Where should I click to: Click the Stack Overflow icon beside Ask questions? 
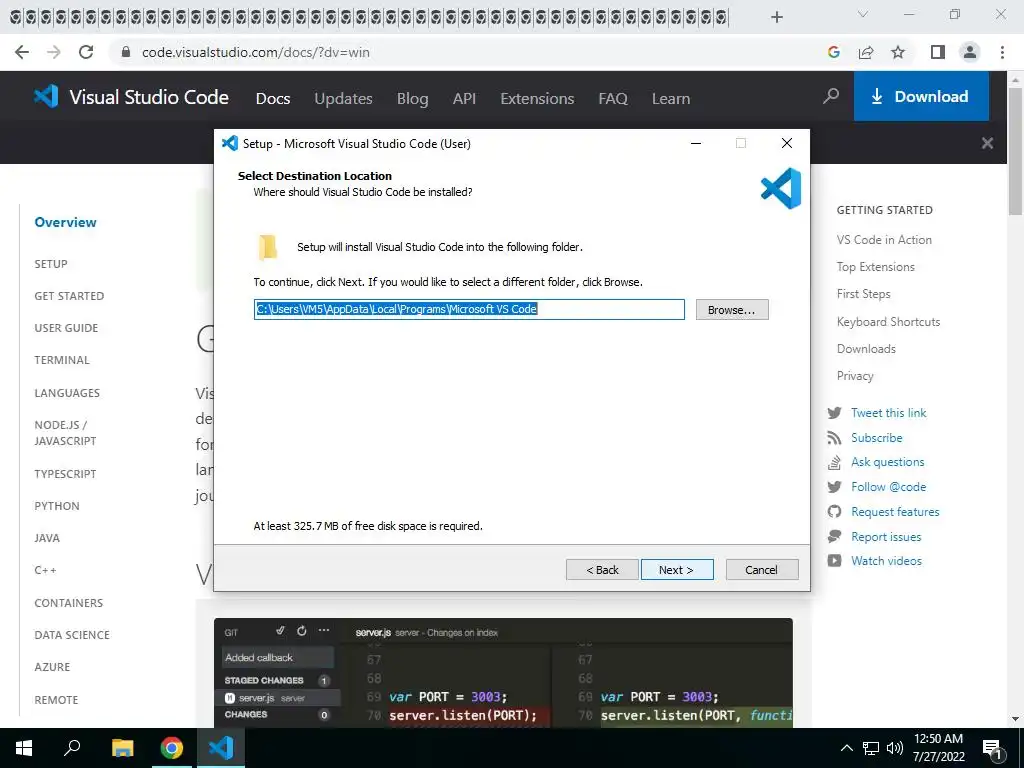pyautogui.click(x=834, y=462)
